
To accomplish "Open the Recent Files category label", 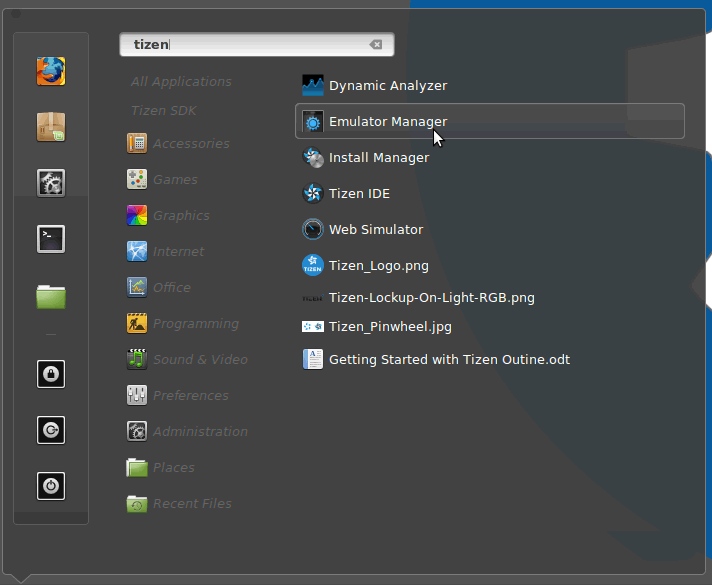I will click(x=192, y=503).
